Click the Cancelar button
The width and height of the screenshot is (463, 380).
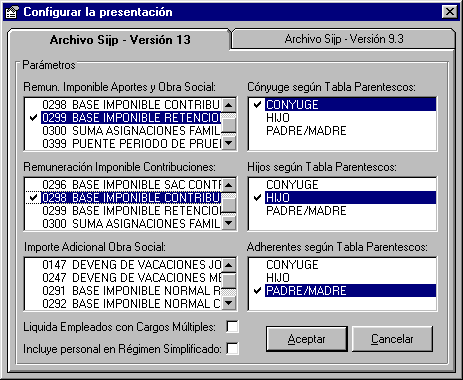[392, 339]
